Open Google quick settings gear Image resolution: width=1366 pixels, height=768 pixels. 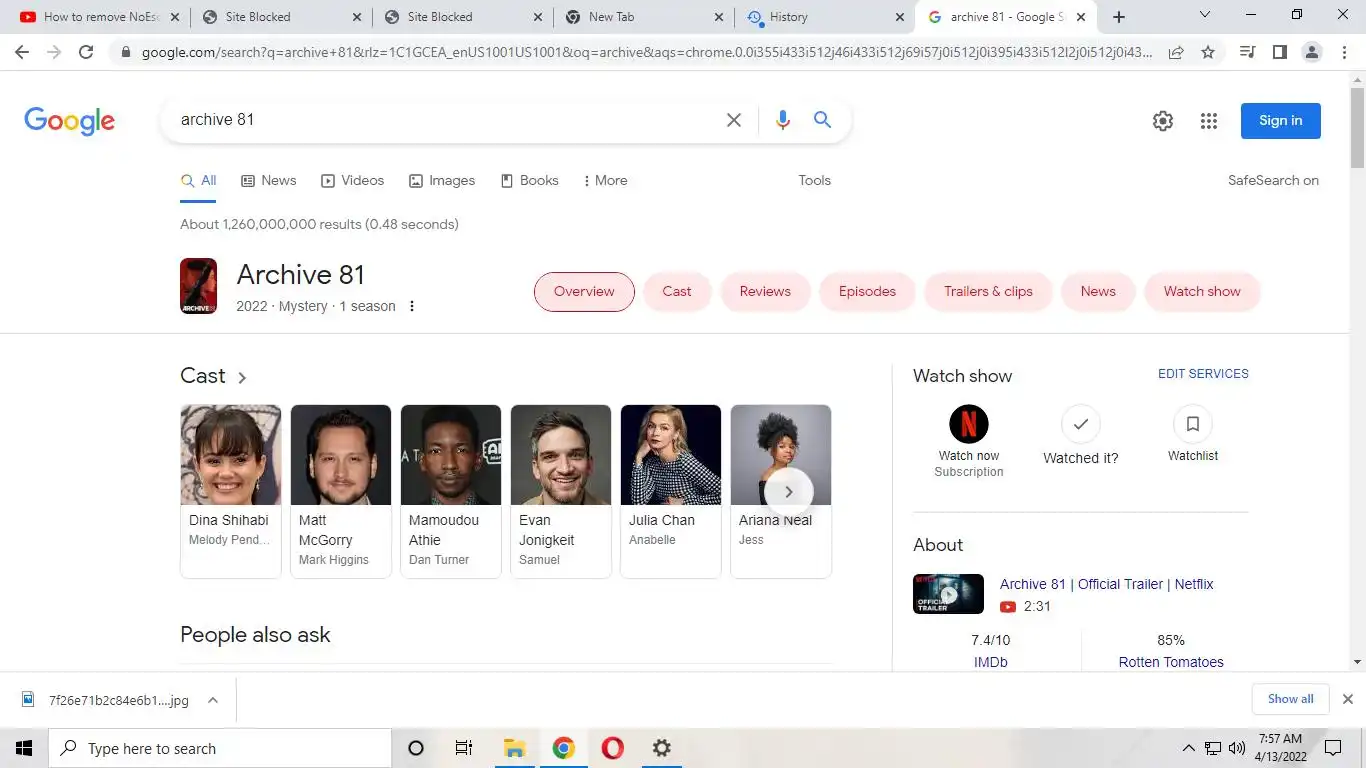point(1162,121)
